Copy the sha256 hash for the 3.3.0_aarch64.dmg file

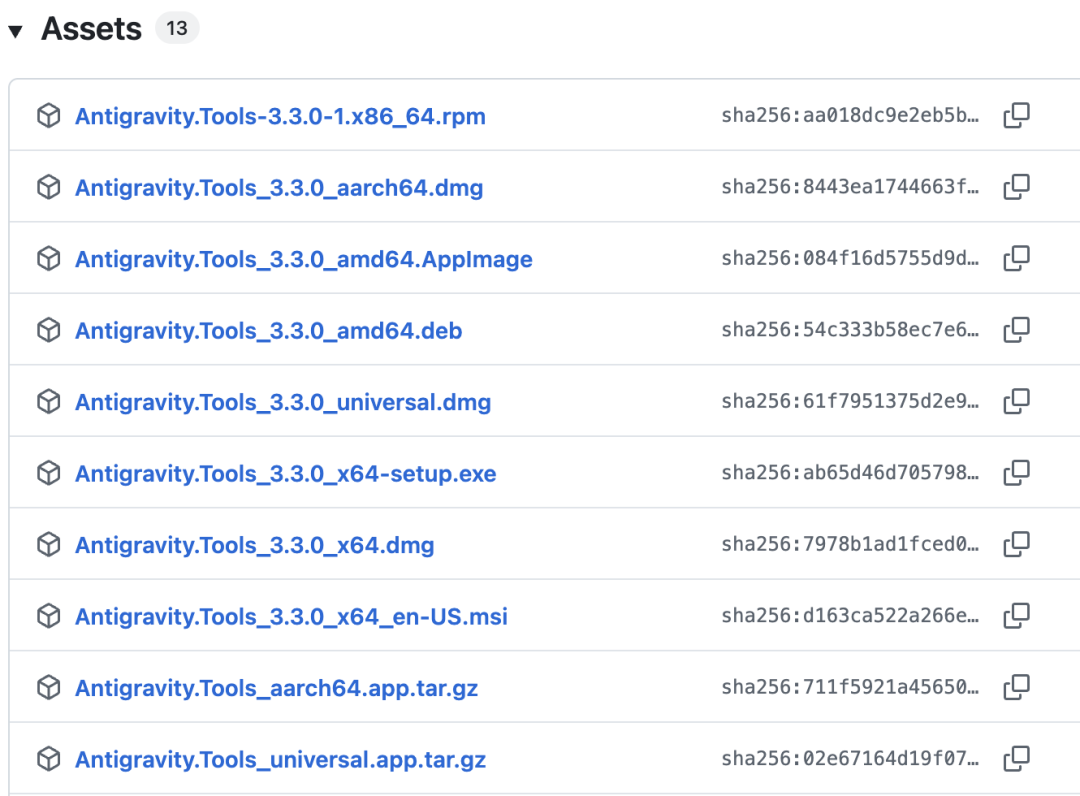pos(1017,187)
